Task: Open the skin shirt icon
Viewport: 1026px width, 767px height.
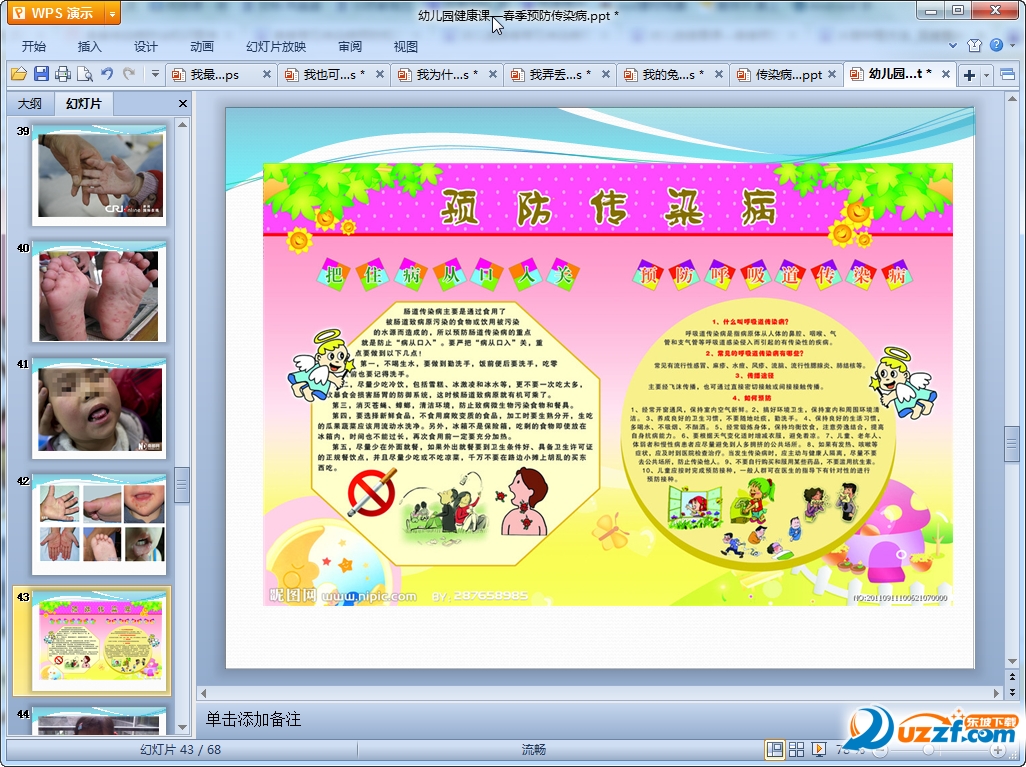Action: 974,45
